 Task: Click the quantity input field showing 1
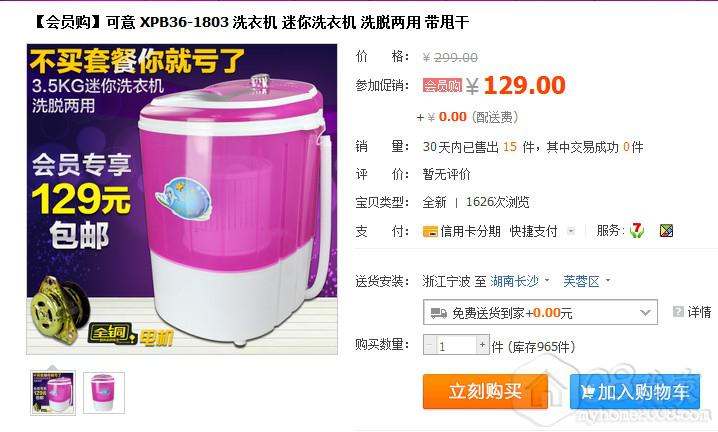[456, 345]
